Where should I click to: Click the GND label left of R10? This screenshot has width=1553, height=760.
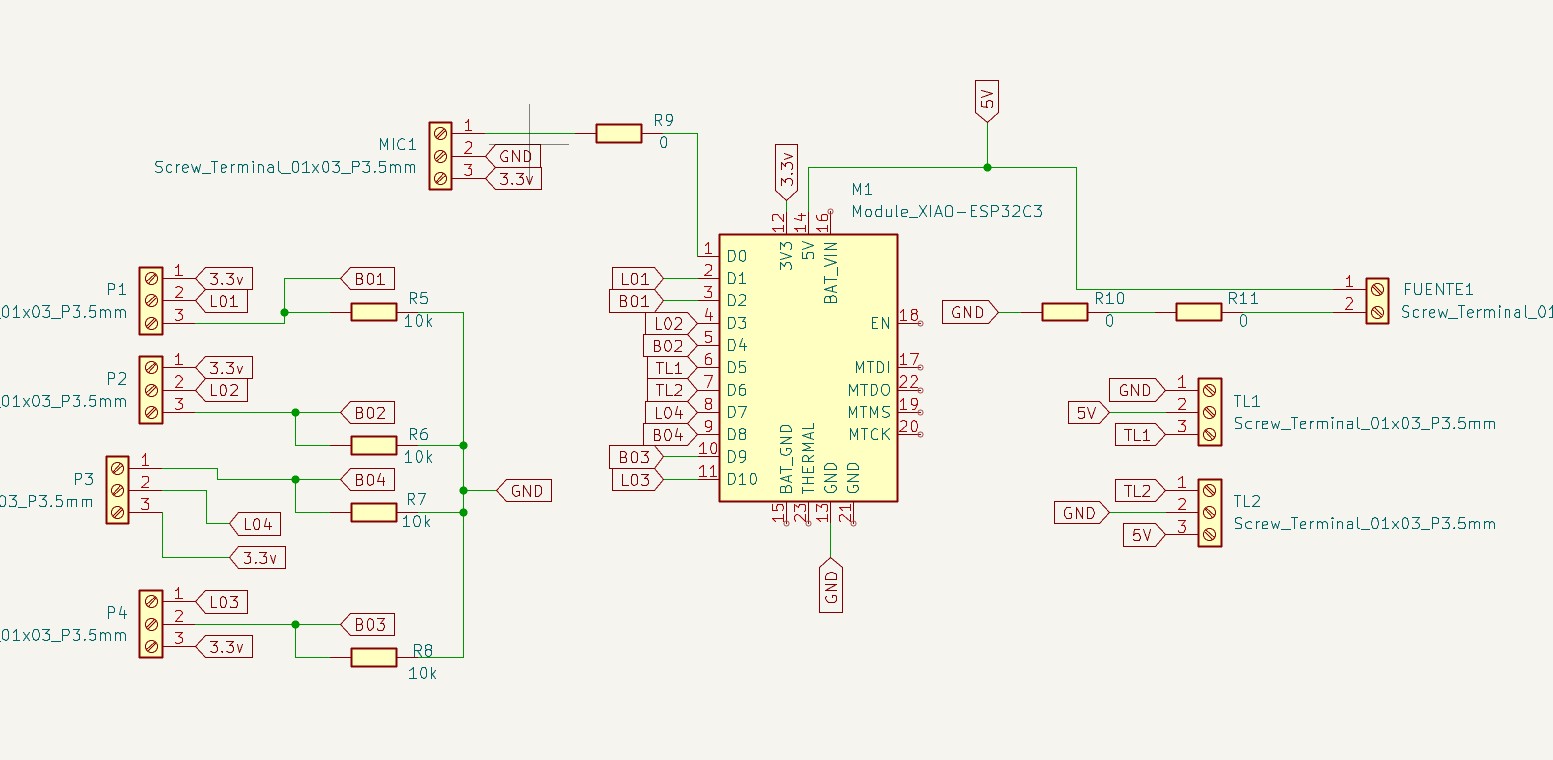(970, 312)
